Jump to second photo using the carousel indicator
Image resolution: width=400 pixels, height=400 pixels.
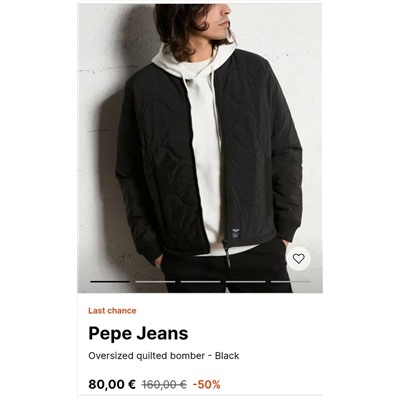(x=155, y=282)
